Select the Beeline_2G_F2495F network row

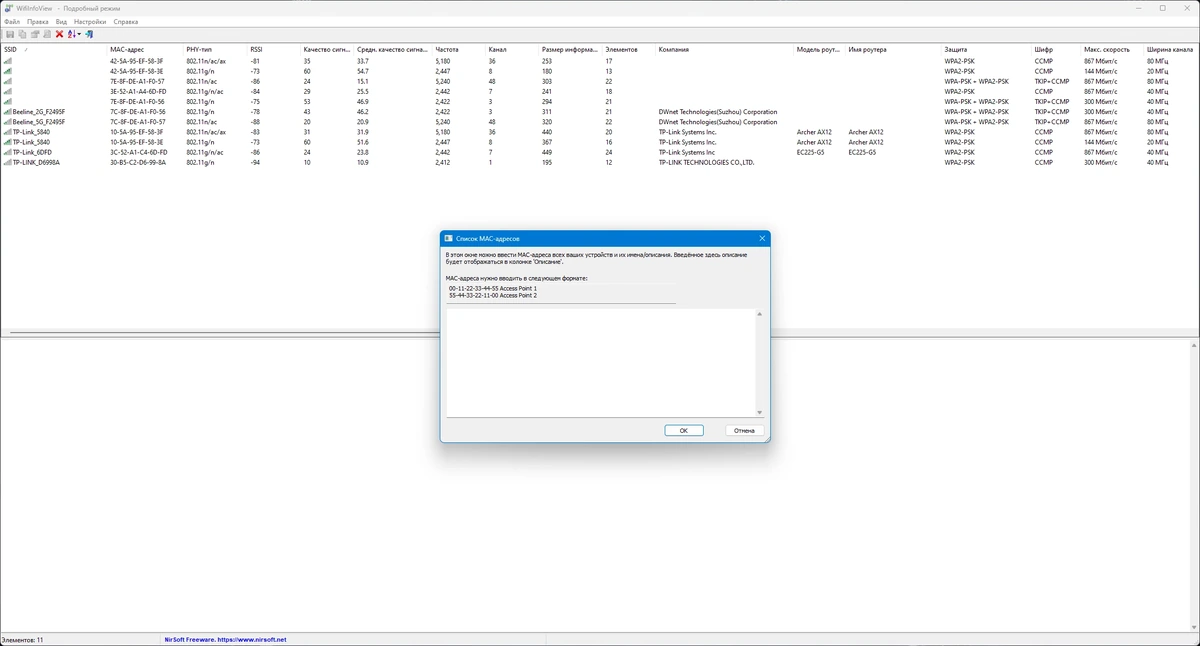(600, 112)
